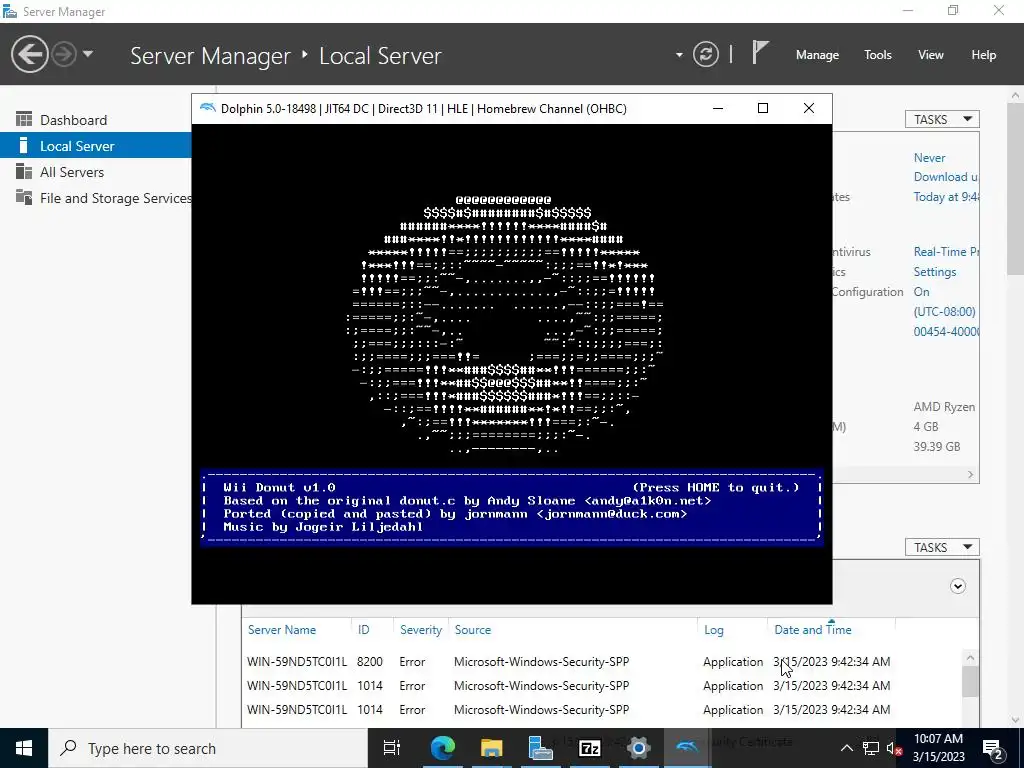Select the event row with ID 8200
The image size is (1024, 768).
pos(601,662)
